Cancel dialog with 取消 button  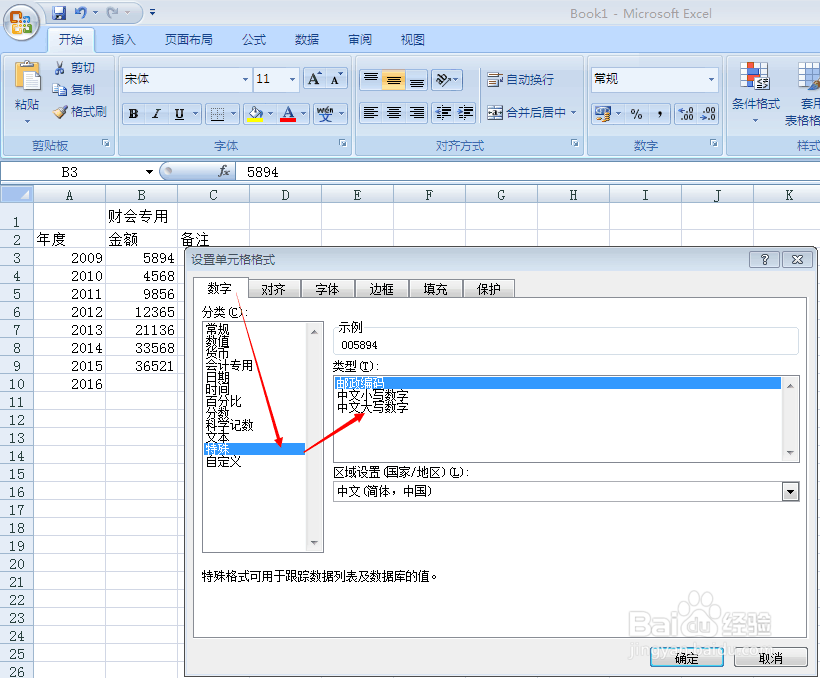770,658
